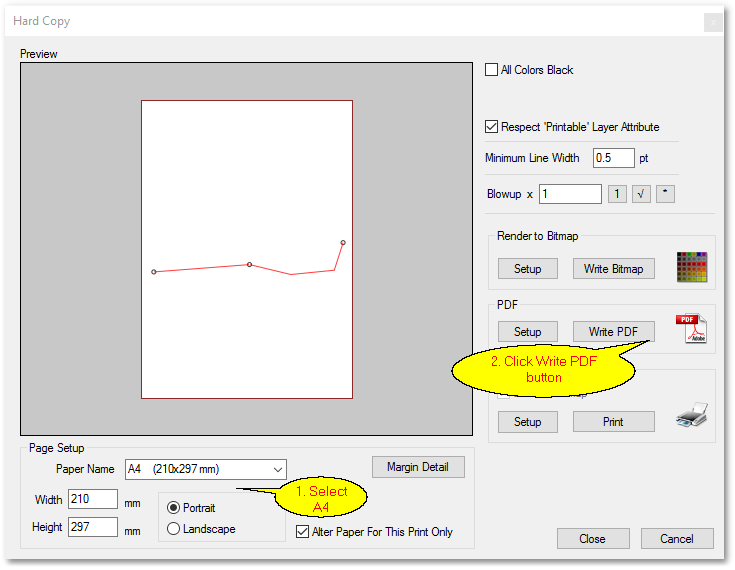Select Landscape orientation

coord(173,529)
